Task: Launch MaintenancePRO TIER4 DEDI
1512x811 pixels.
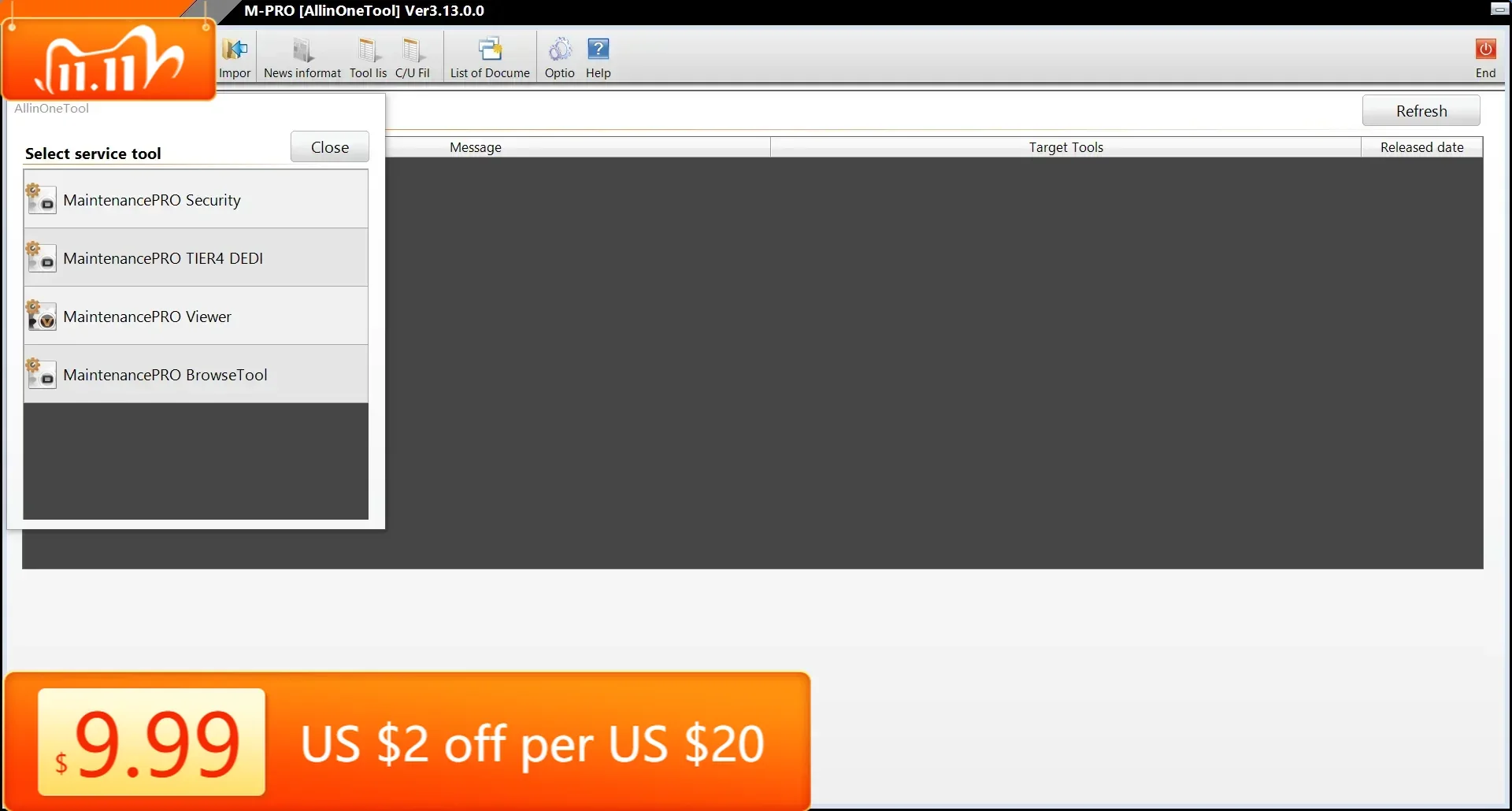Action: coord(196,258)
